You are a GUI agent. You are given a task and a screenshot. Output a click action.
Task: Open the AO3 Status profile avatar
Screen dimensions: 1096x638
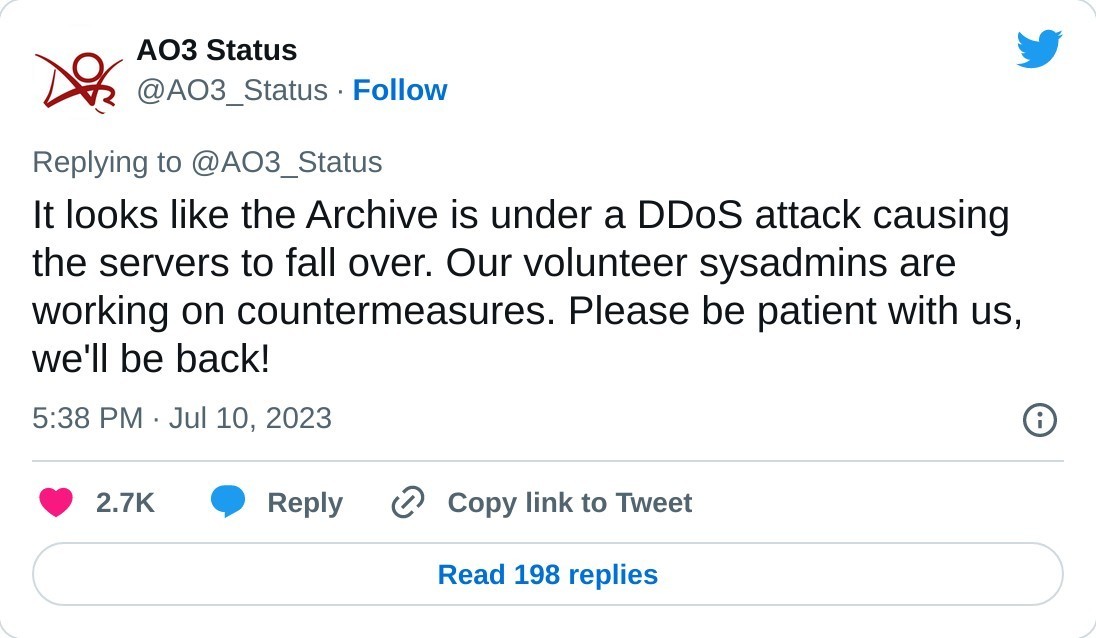78,77
